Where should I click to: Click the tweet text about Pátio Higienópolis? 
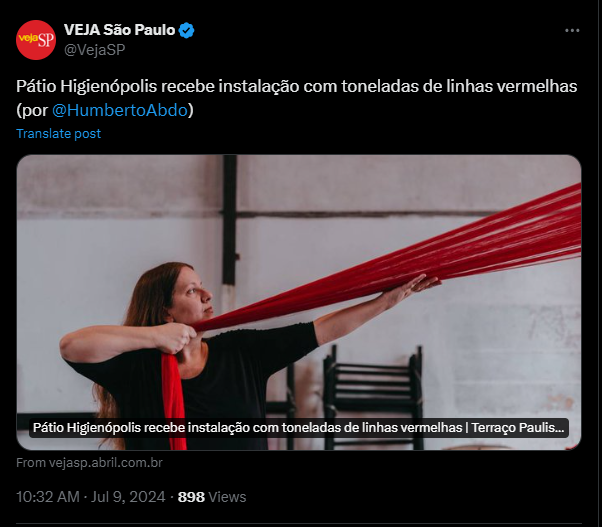tap(296, 98)
